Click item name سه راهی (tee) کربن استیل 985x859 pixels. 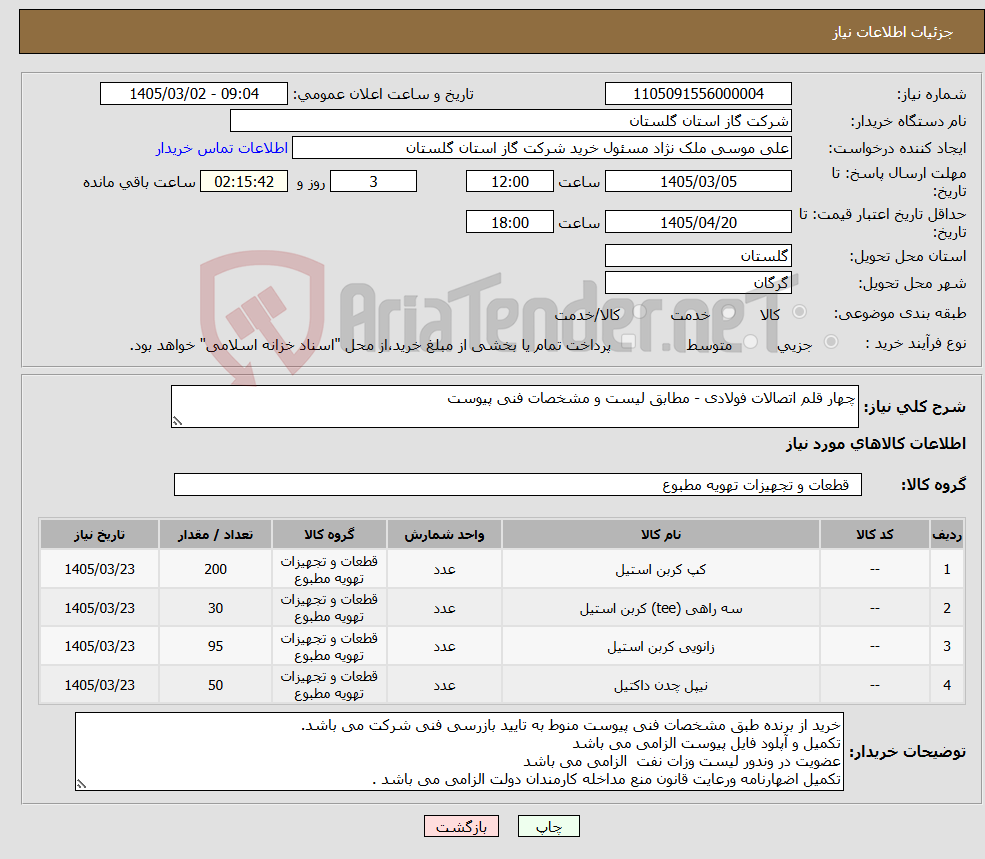coord(661,608)
